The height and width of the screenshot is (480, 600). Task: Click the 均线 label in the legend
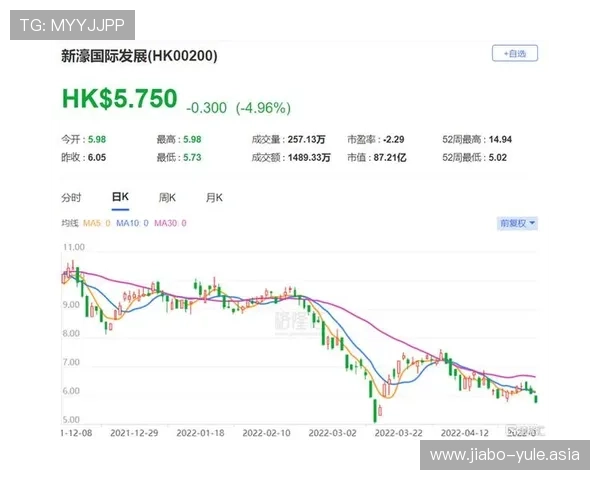(70, 223)
